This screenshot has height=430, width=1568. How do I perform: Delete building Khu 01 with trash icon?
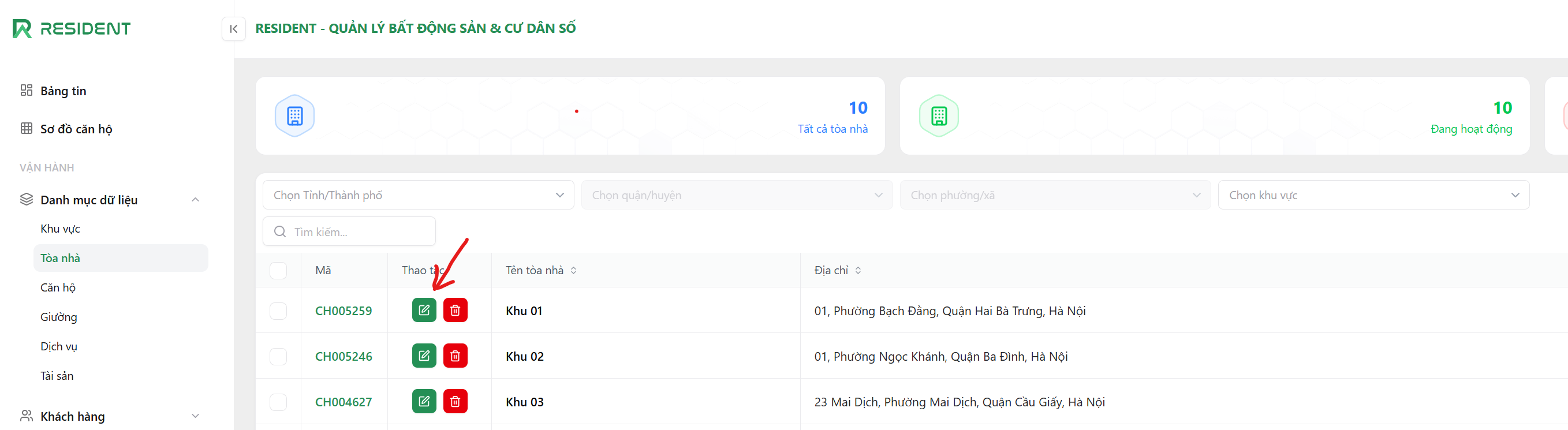pyautogui.click(x=455, y=310)
